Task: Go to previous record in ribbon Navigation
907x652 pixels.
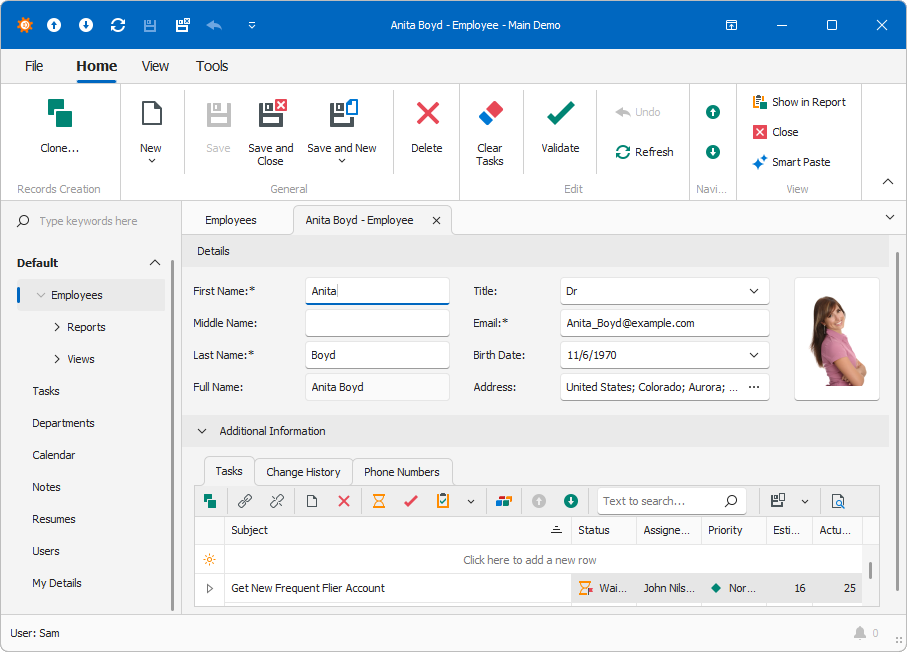Action: pos(713,112)
